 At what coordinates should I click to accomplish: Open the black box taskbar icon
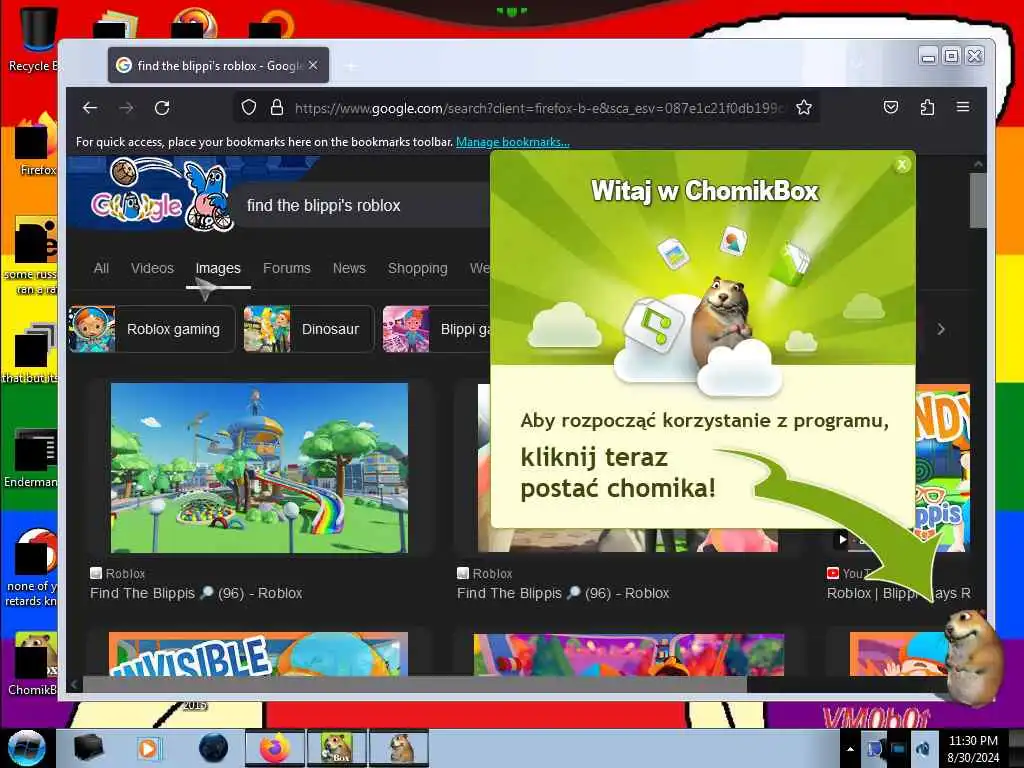pyautogui.click(x=88, y=748)
